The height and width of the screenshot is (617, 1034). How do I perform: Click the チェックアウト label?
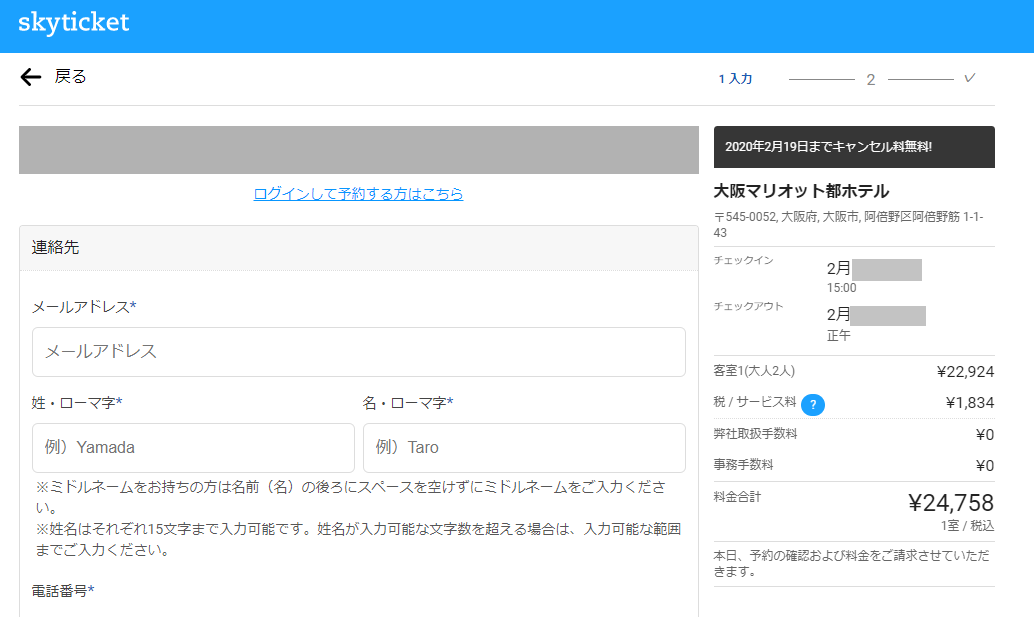[x=748, y=307]
